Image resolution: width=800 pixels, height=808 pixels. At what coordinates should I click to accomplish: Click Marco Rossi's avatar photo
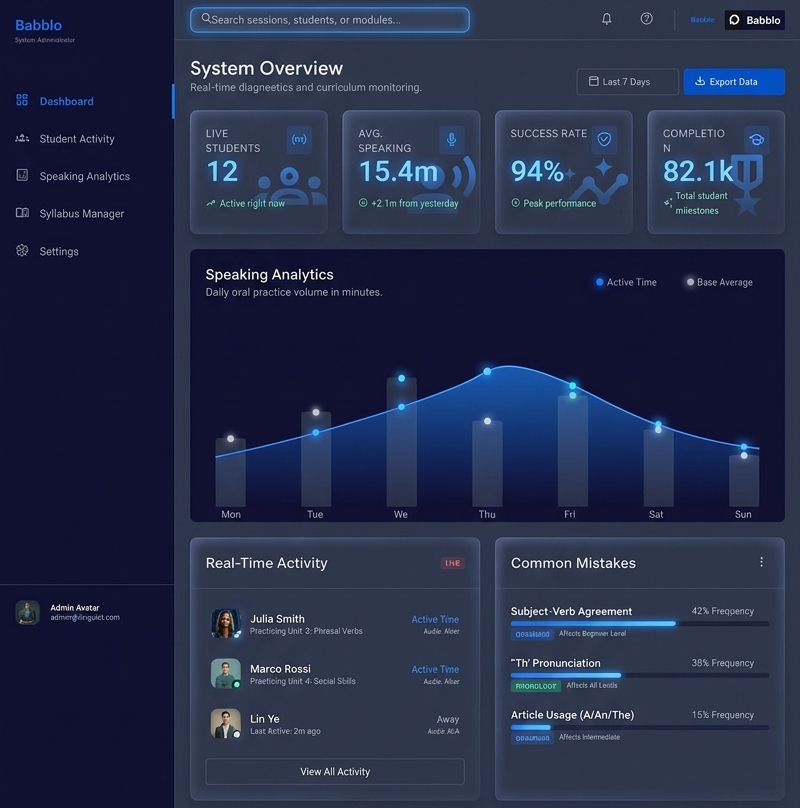pyautogui.click(x=226, y=673)
